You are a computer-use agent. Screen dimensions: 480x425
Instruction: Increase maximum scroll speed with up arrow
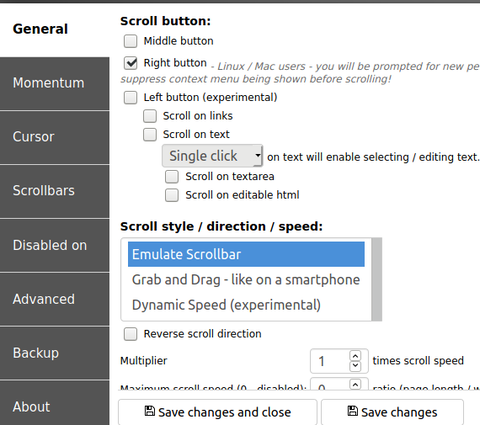[355, 384]
